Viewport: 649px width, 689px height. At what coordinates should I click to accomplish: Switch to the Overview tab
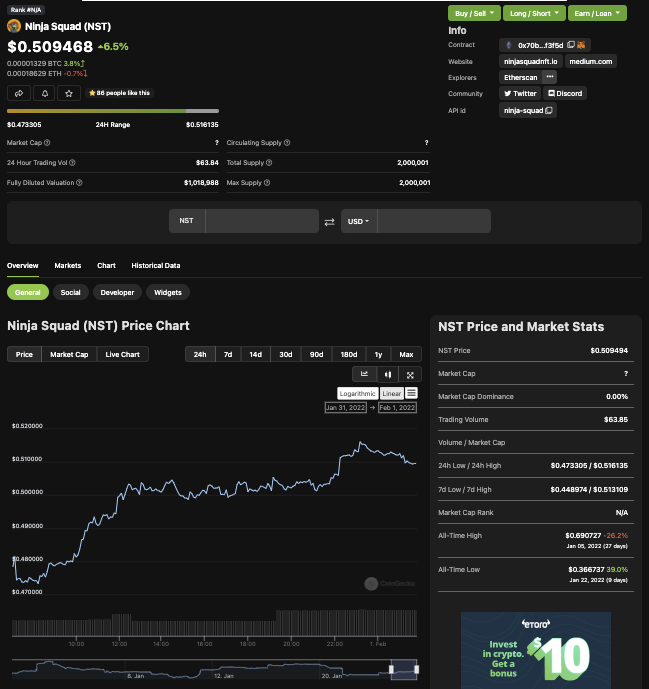23,265
